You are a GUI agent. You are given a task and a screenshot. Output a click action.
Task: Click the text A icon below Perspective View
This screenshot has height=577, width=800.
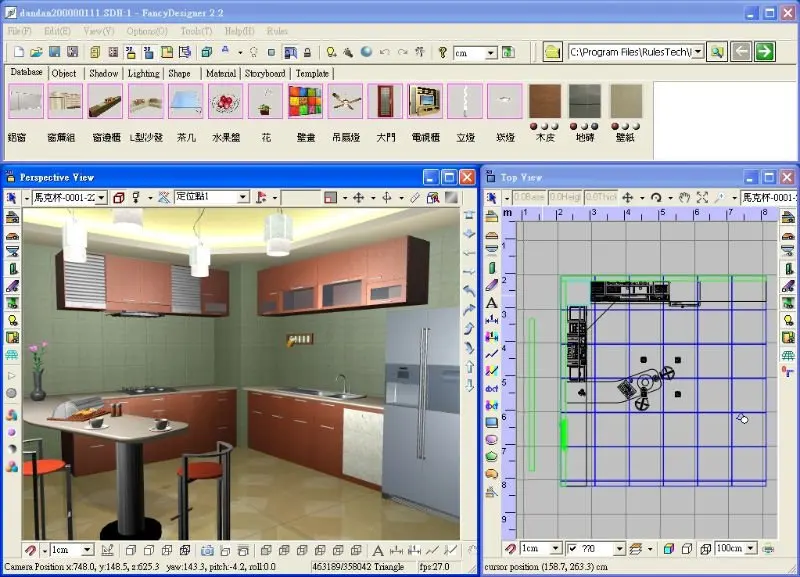point(378,550)
